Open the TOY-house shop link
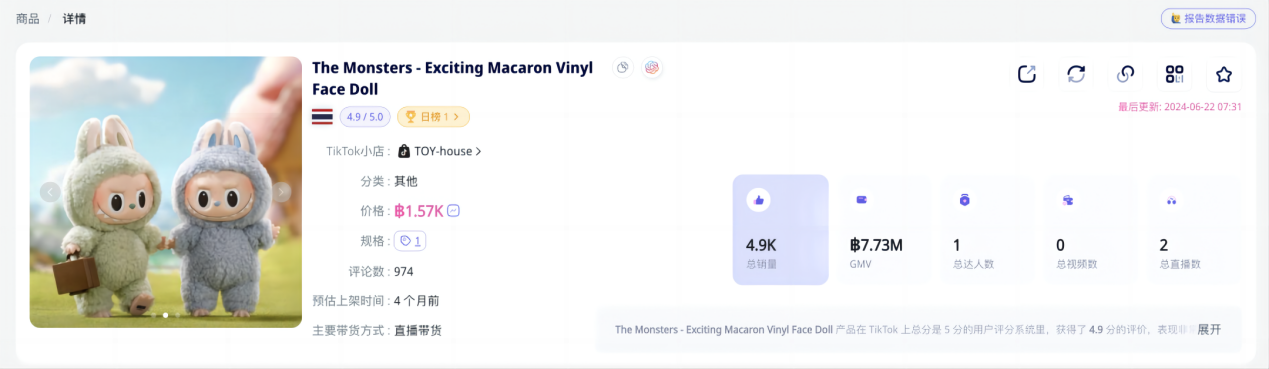The height and width of the screenshot is (369, 1269). (x=440, y=151)
